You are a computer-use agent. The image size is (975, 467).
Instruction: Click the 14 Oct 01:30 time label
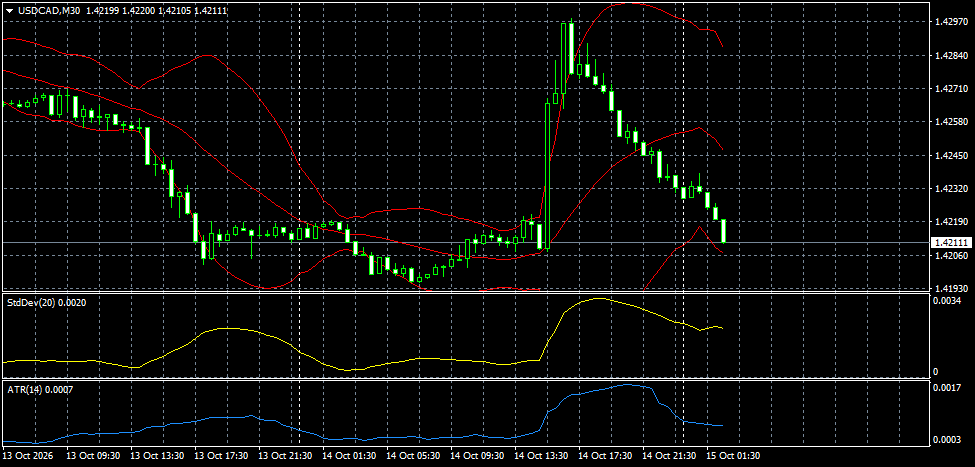348,456
